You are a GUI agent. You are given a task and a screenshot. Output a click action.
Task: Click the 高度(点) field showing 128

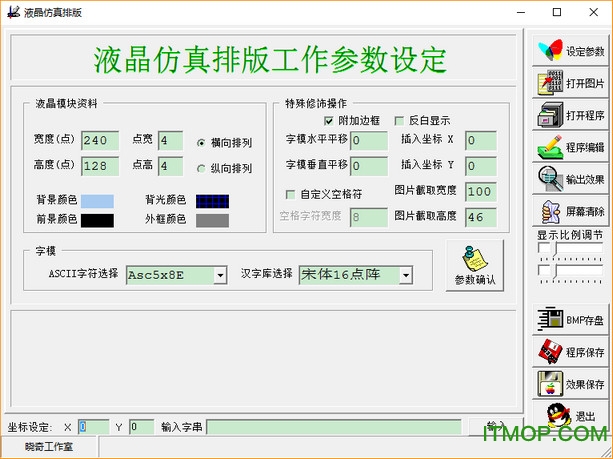click(100, 166)
